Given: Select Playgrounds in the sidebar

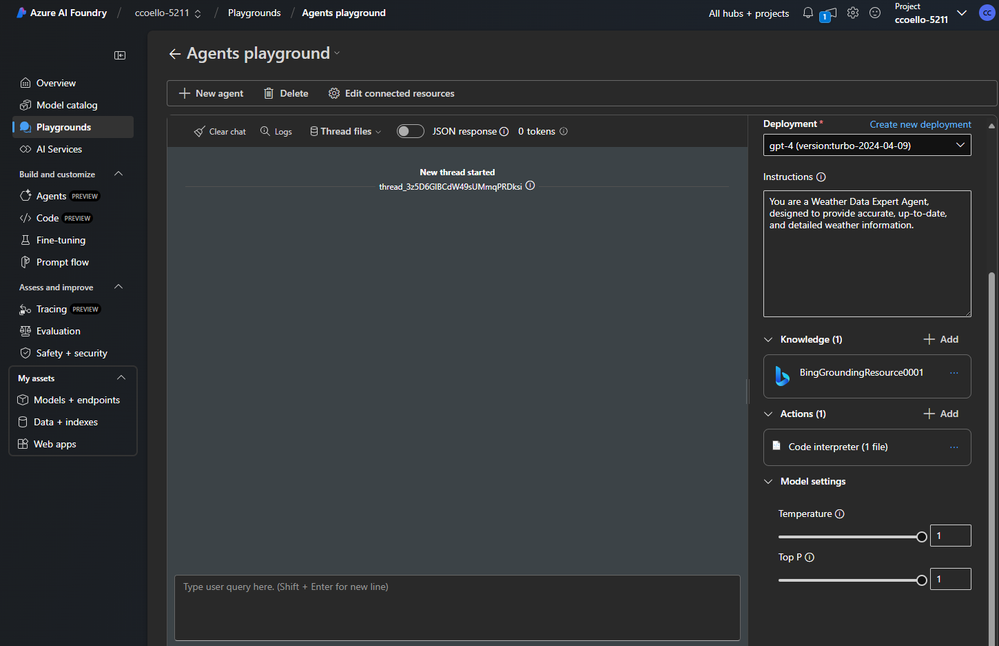Looking at the screenshot, I should tap(73, 127).
